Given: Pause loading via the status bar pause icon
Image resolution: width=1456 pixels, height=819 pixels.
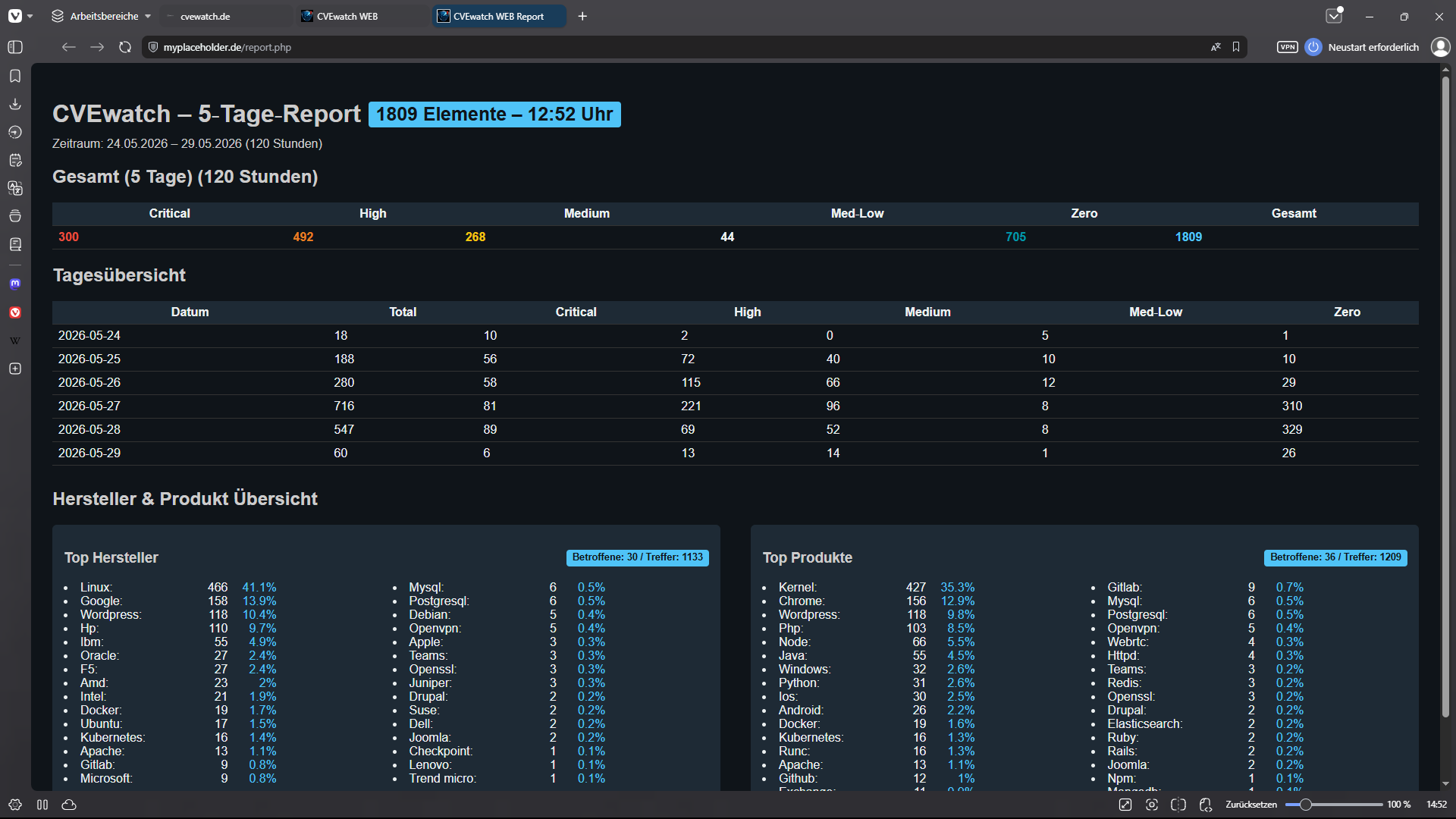Looking at the screenshot, I should tap(42, 805).
